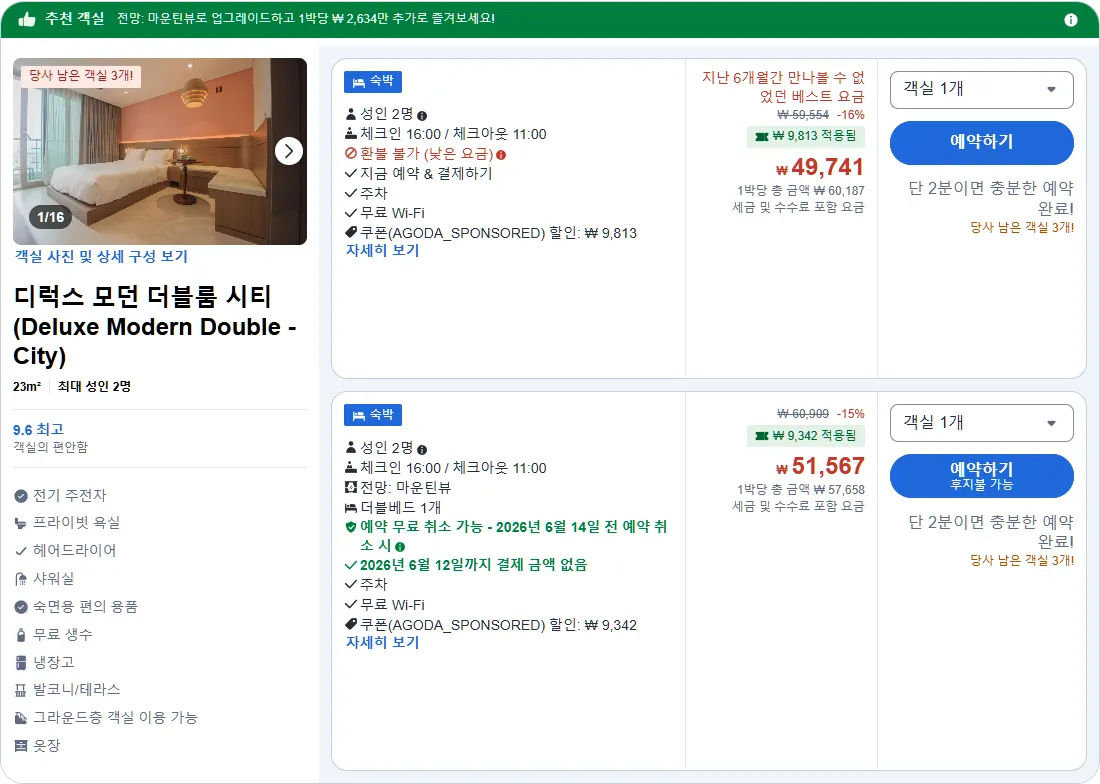Click the 샤워실 shower icon
The height and width of the screenshot is (784, 1100).
click(x=21, y=579)
